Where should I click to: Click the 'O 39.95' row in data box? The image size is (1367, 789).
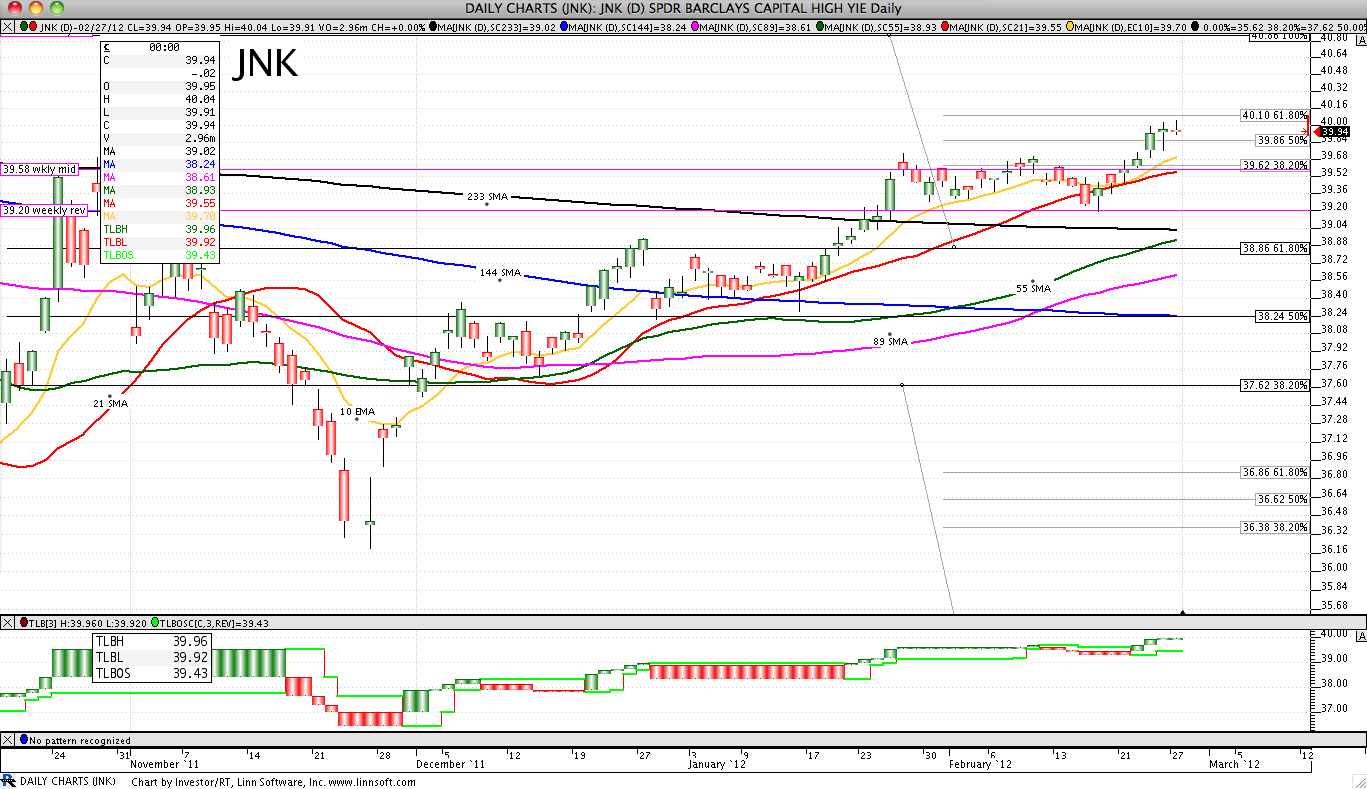point(159,86)
